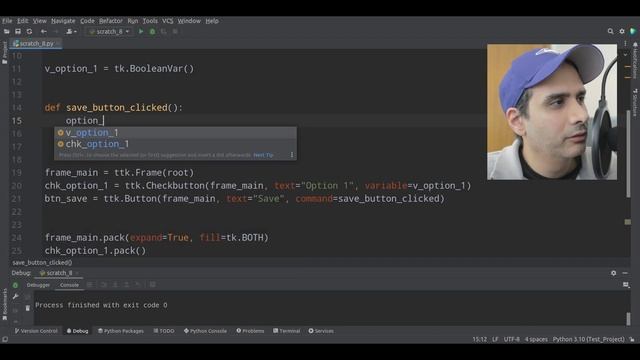
Task: Change the LF line separator setting
Action: pos(495,340)
